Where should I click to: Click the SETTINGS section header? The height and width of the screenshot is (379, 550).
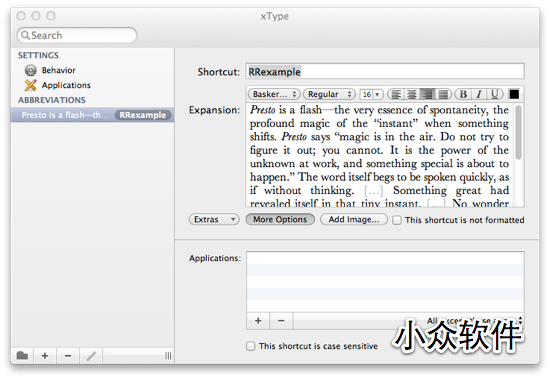[38, 55]
